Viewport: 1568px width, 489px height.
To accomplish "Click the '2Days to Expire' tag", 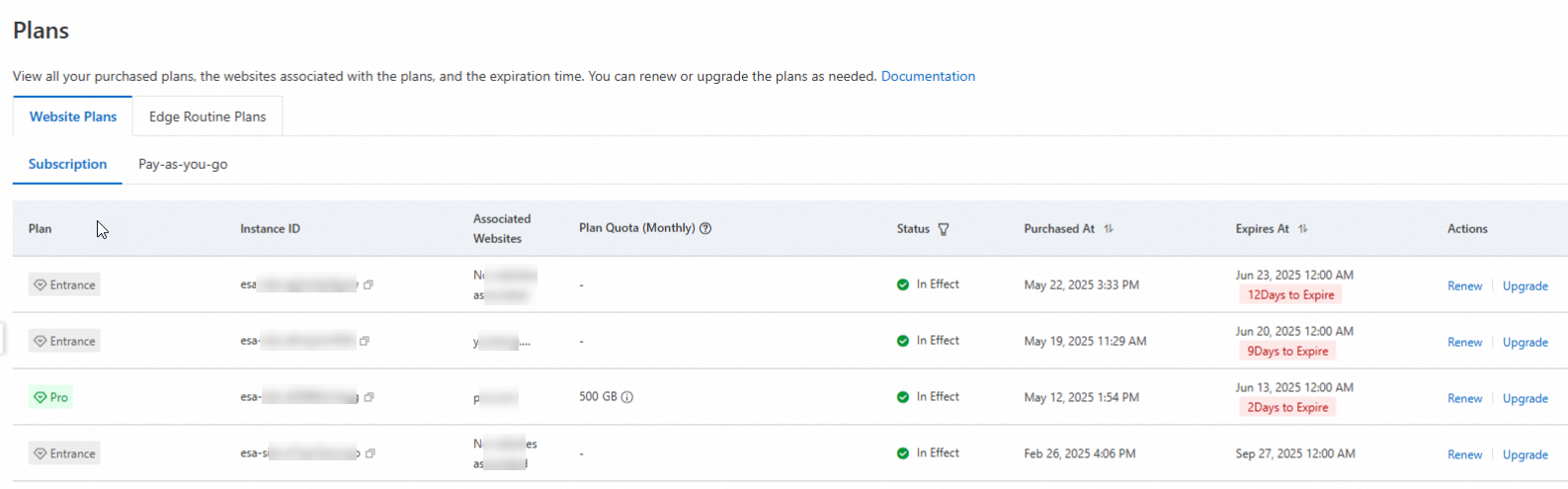I will click(x=1287, y=407).
